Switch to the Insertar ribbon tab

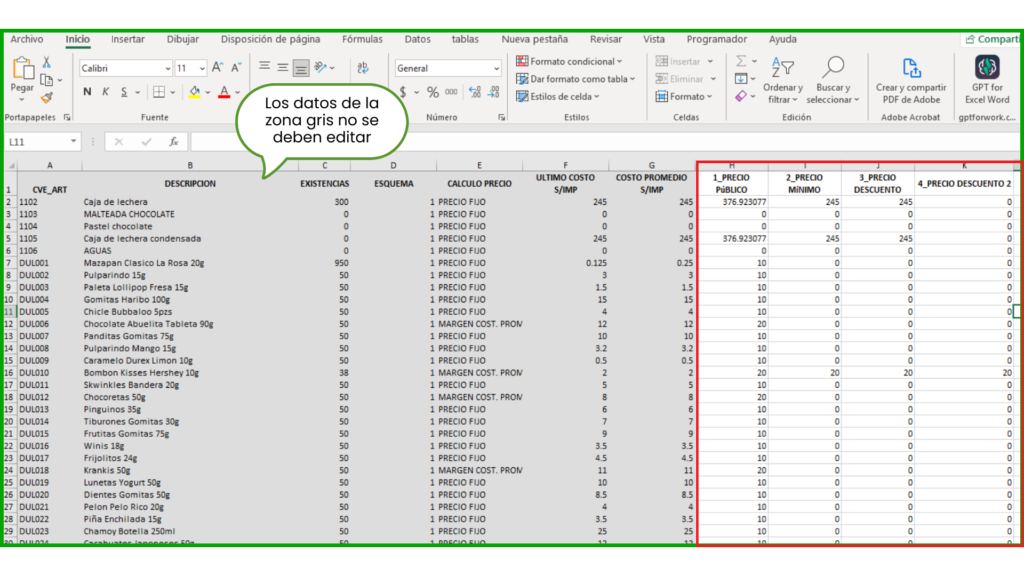tap(127, 39)
